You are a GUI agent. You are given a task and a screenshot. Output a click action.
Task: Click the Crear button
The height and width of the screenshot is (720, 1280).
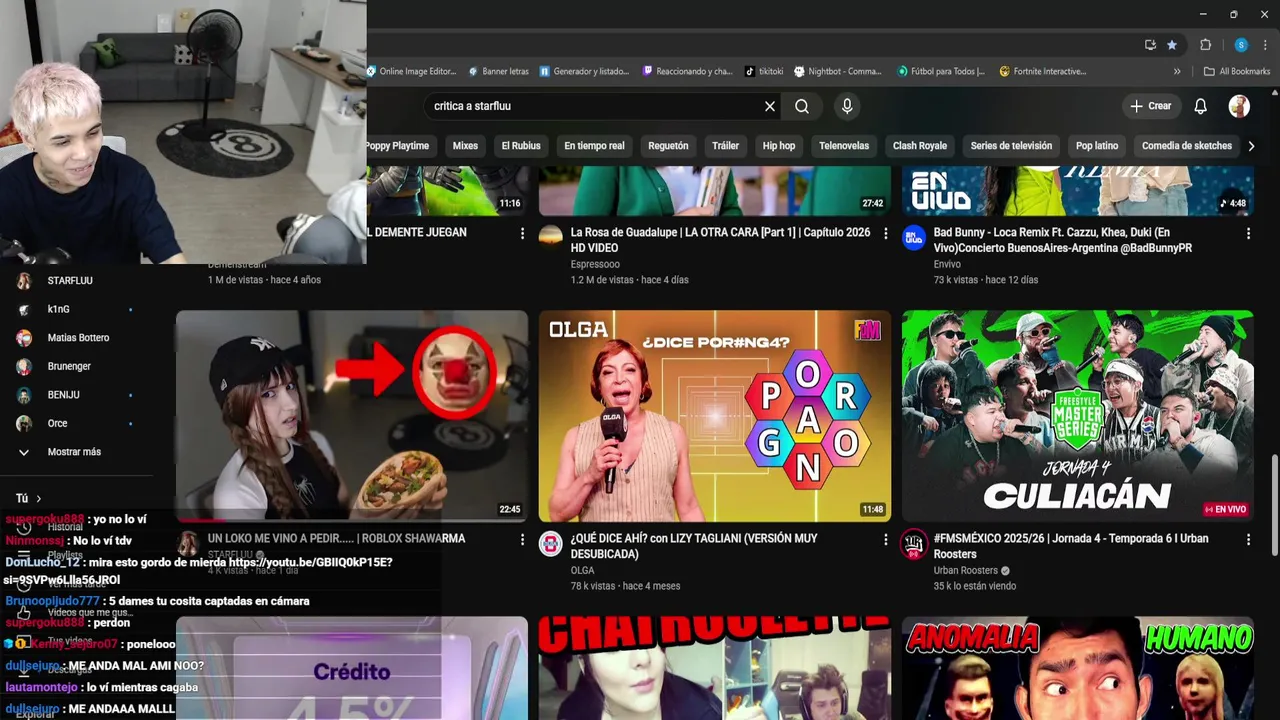(x=1151, y=106)
